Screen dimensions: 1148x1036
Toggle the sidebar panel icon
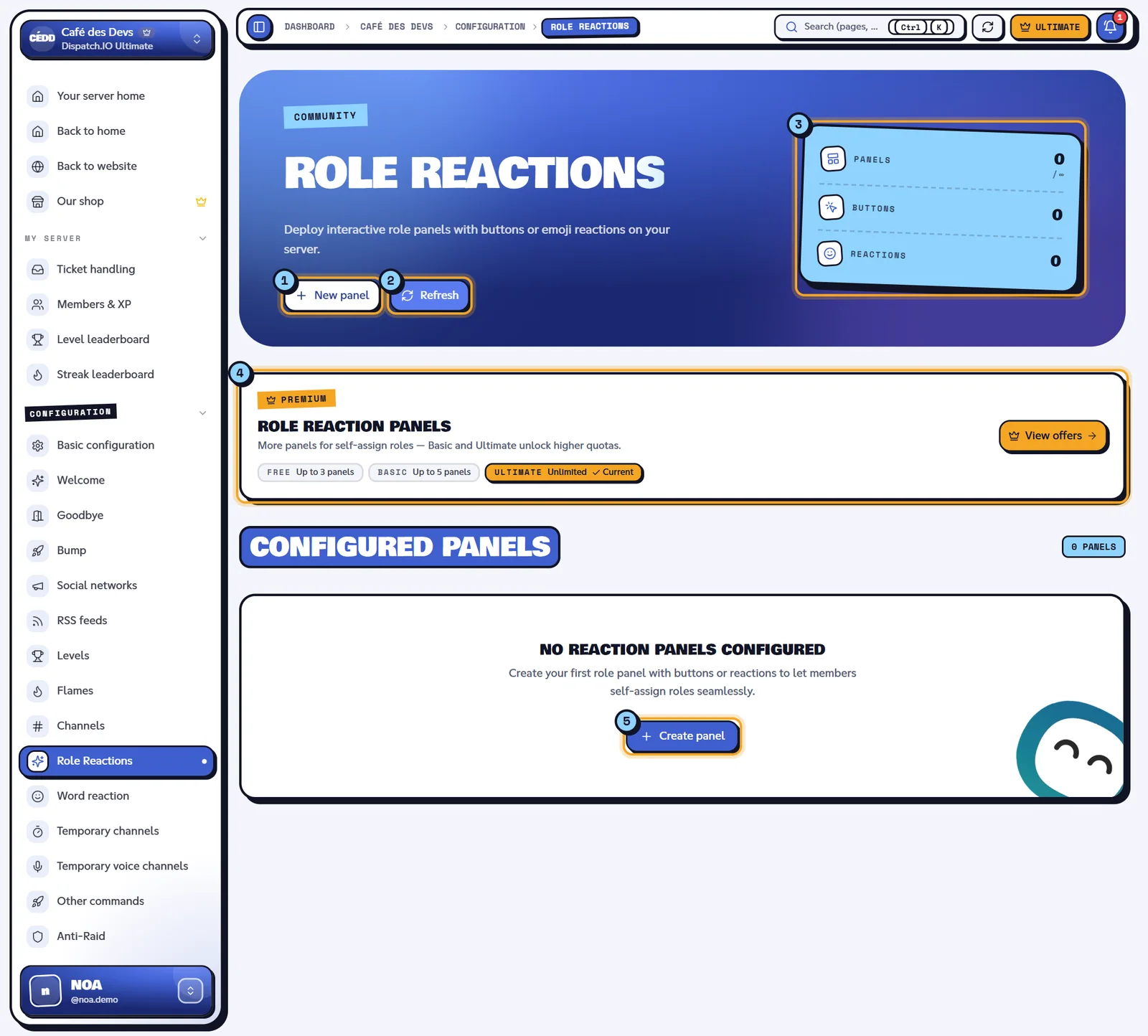tap(259, 27)
